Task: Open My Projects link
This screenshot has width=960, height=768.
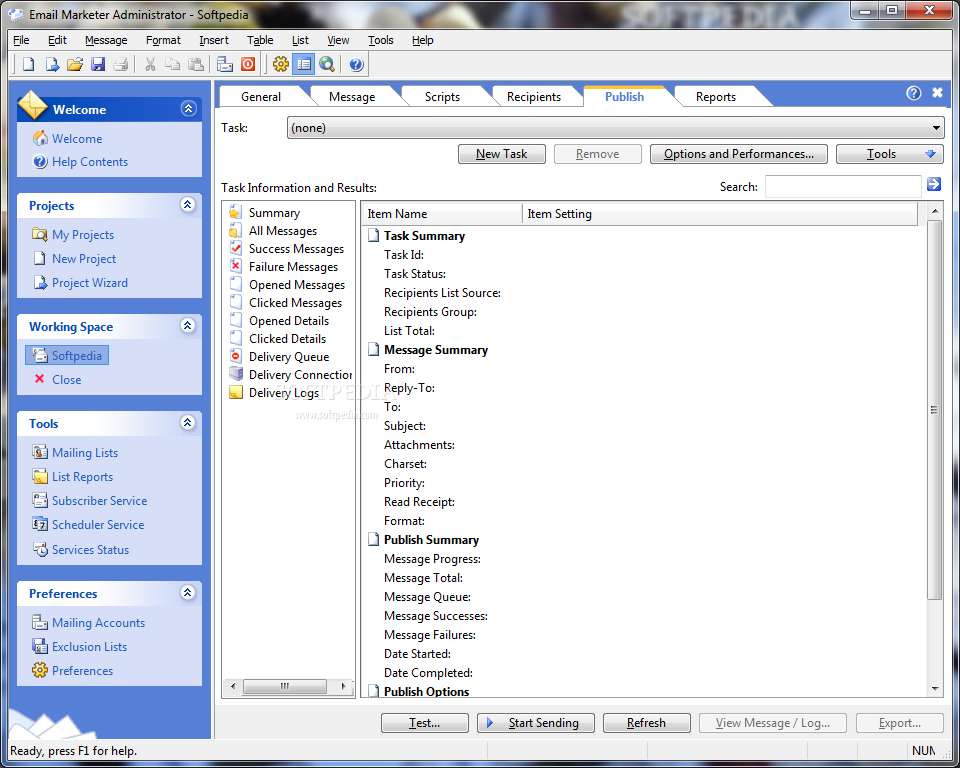Action: pyautogui.click(x=83, y=235)
